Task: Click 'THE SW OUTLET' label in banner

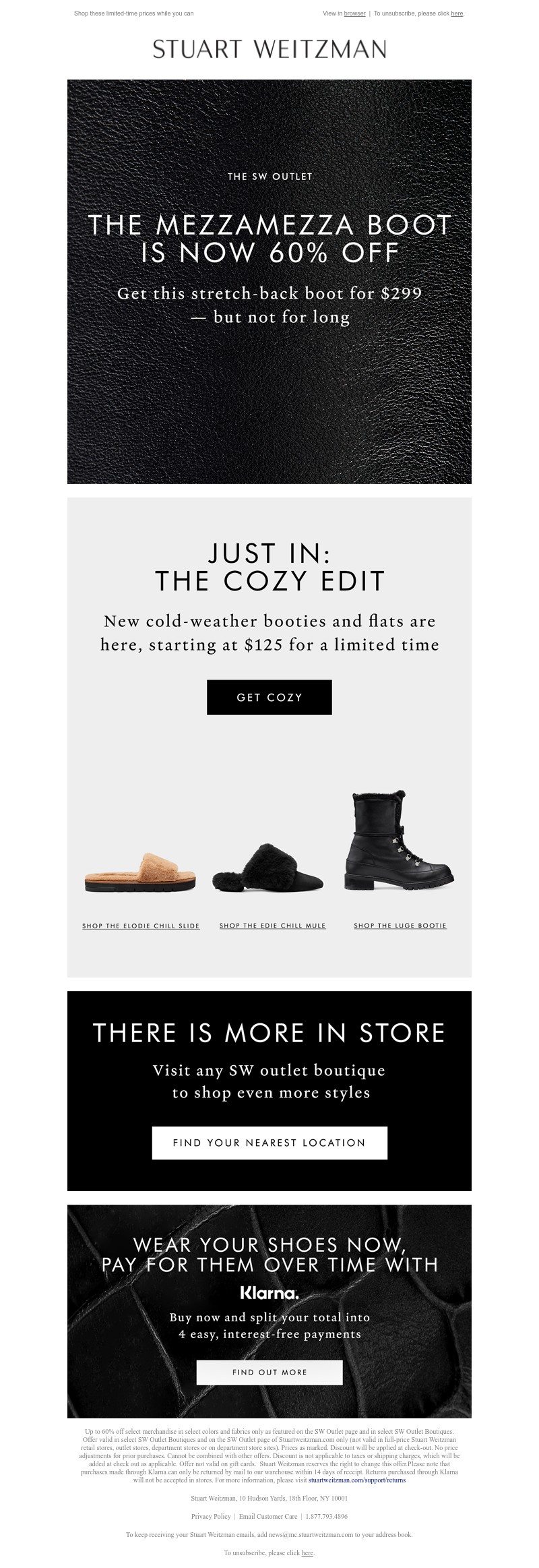Action: pyautogui.click(x=269, y=177)
